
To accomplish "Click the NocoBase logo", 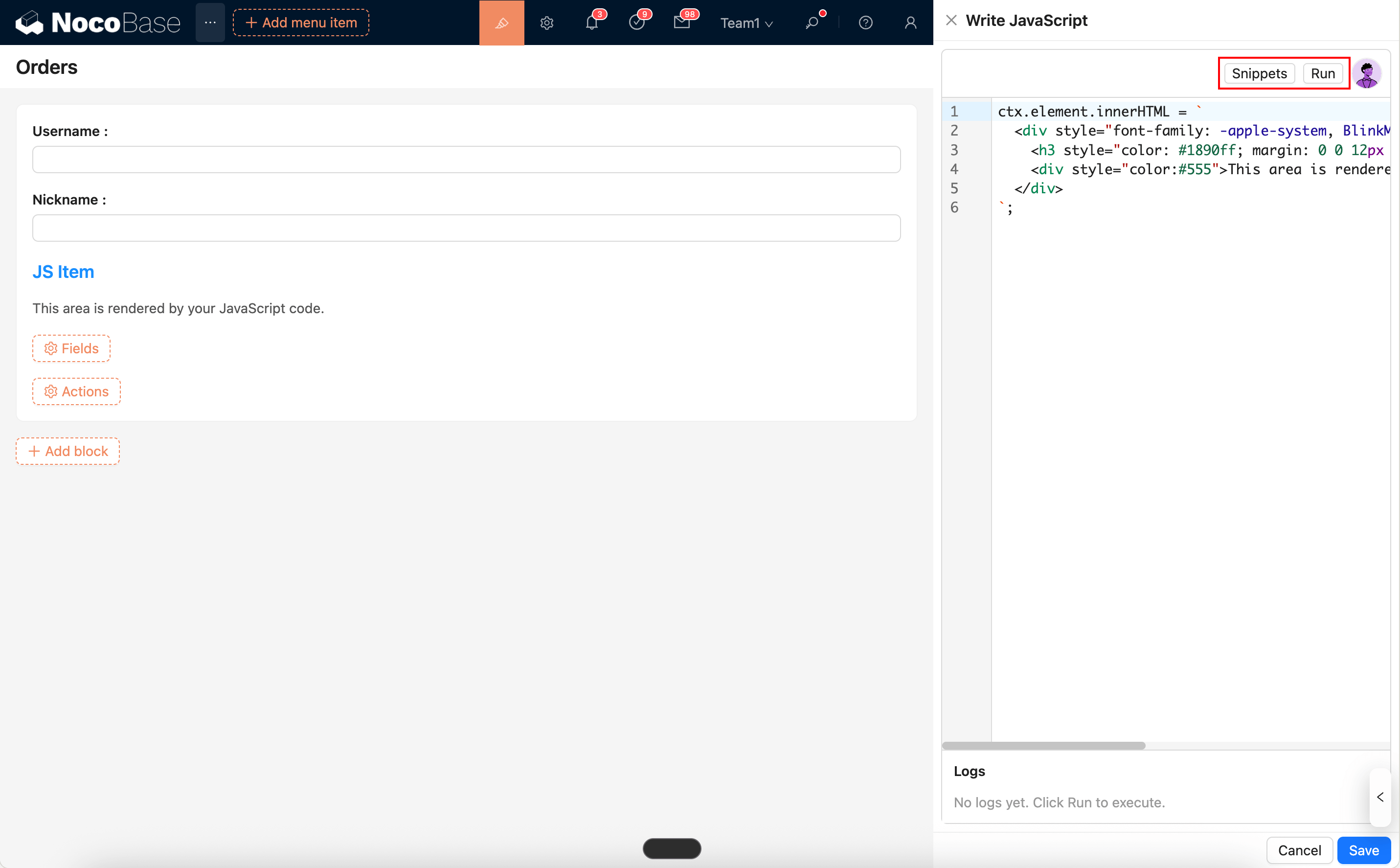I will click(97, 23).
